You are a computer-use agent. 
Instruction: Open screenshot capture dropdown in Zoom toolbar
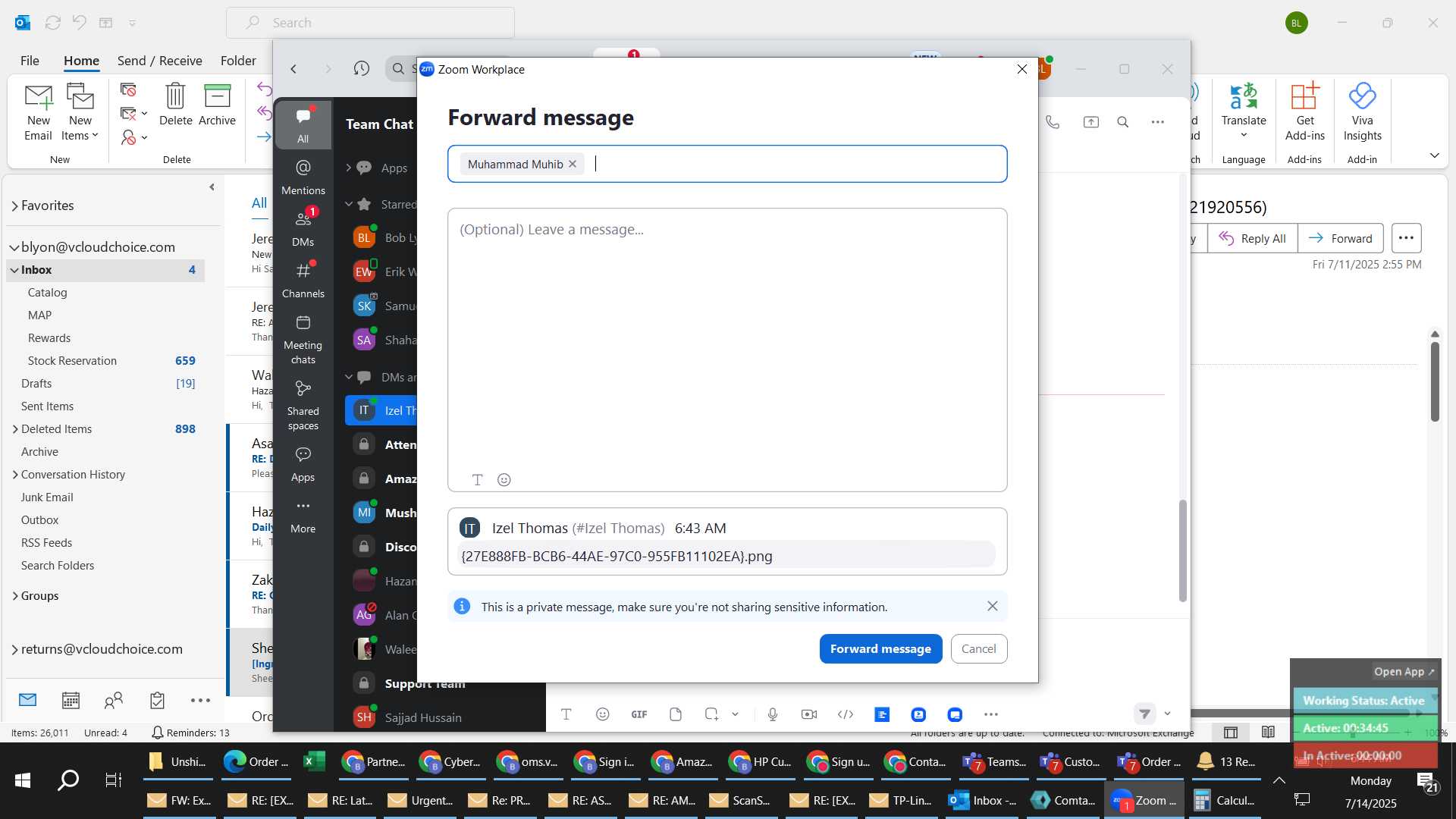click(x=735, y=714)
